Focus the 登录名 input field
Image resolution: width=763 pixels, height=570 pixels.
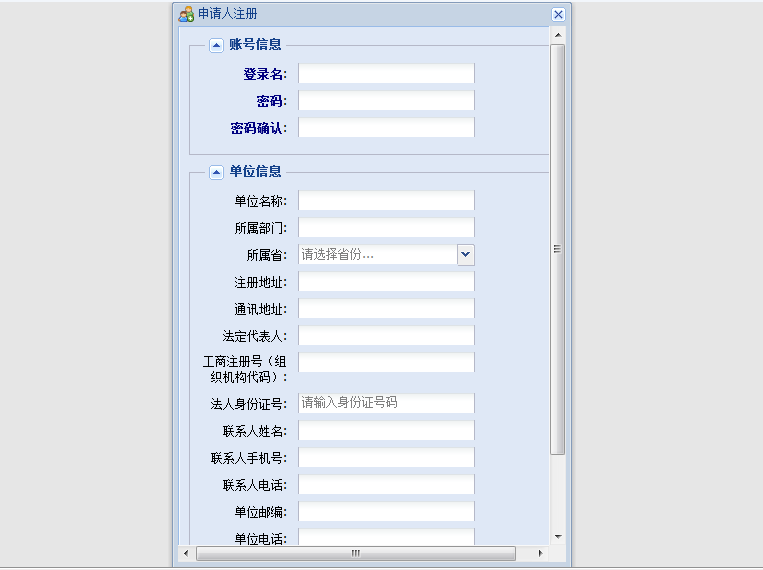tap(386, 74)
